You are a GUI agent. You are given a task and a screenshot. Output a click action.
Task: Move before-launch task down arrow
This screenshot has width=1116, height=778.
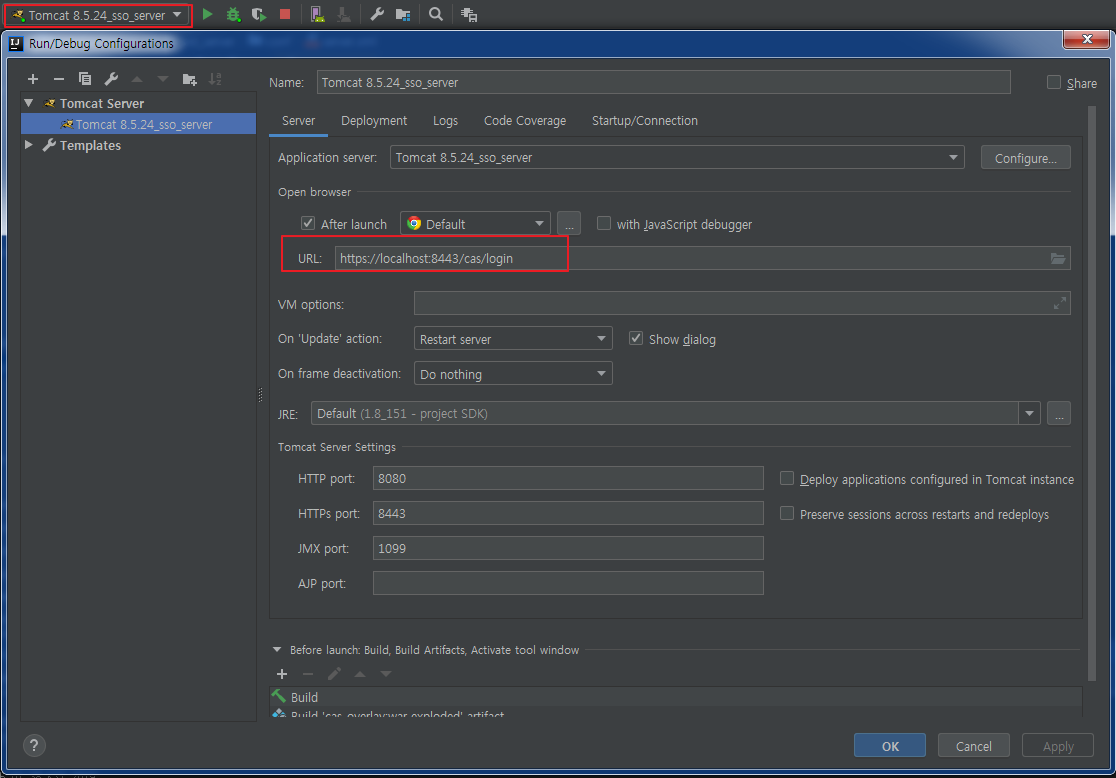(386, 674)
